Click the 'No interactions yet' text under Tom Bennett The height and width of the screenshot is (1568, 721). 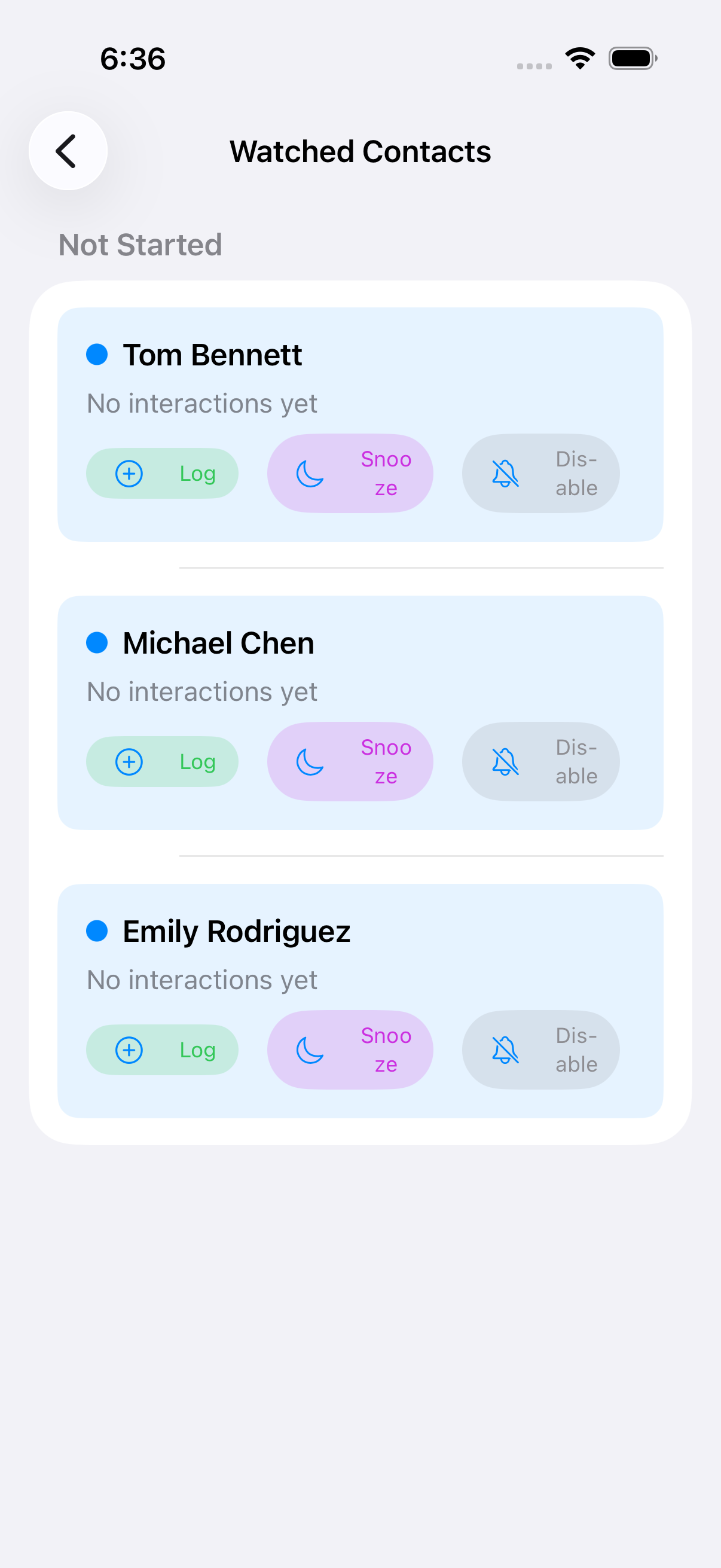(x=201, y=403)
